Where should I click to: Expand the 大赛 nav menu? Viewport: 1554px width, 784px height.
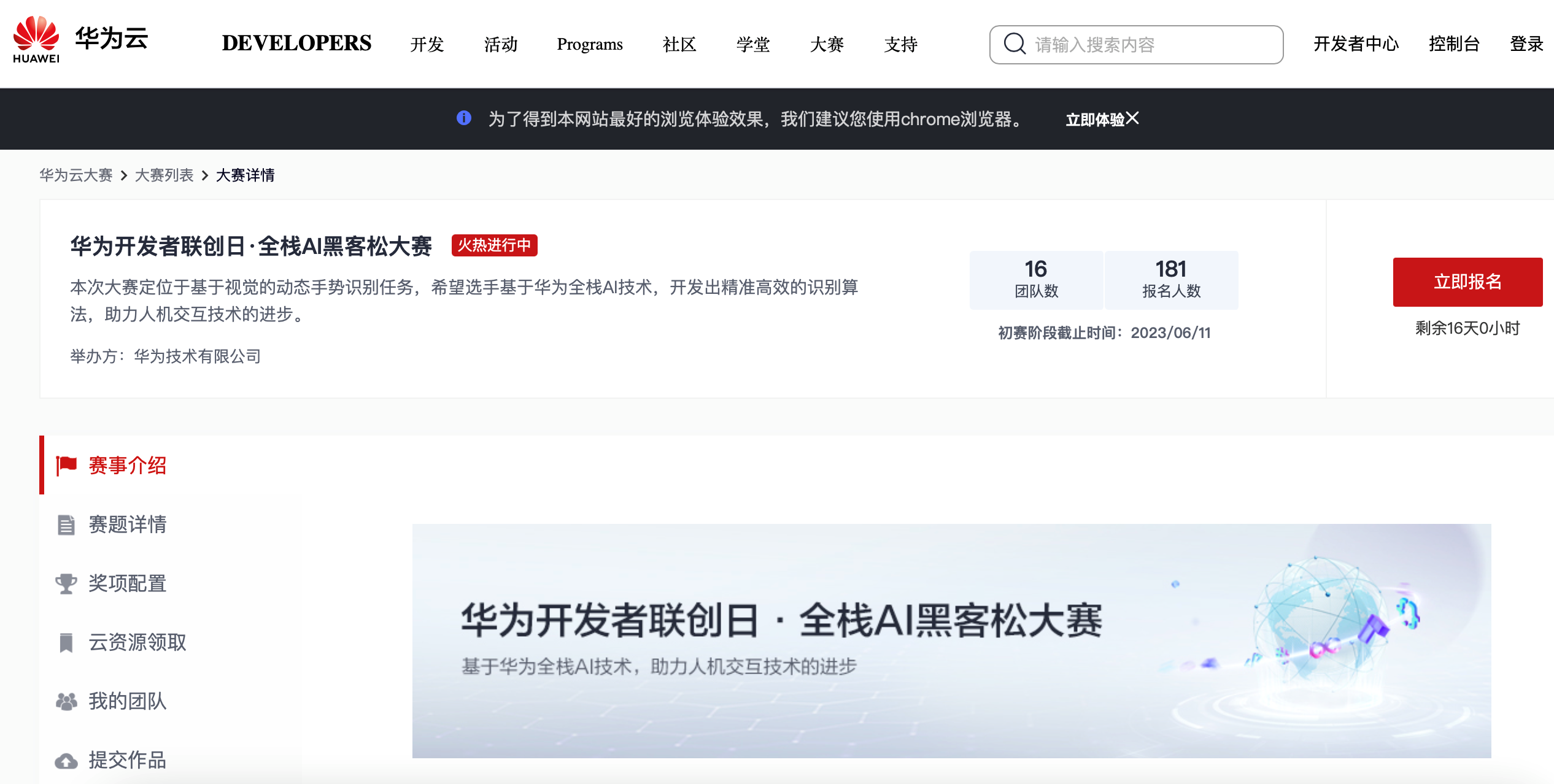coord(827,44)
